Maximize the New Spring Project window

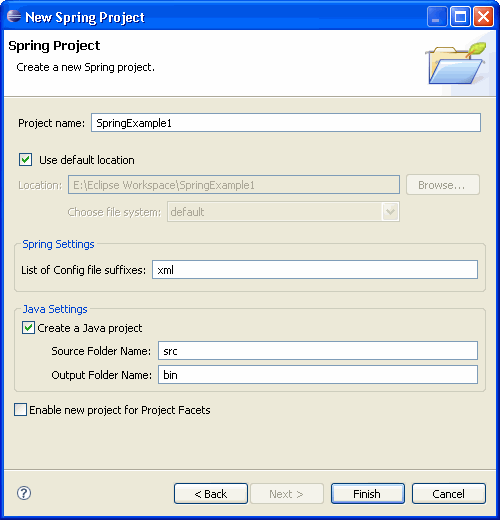pyautogui.click(x=460, y=17)
